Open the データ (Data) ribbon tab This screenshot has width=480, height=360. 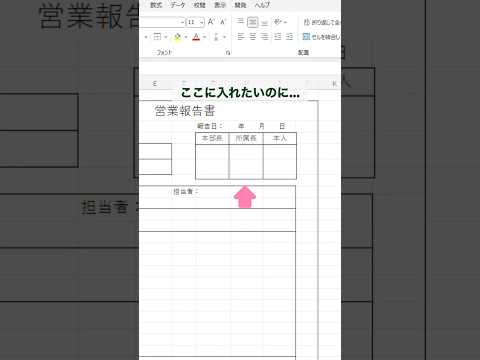click(x=178, y=5)
